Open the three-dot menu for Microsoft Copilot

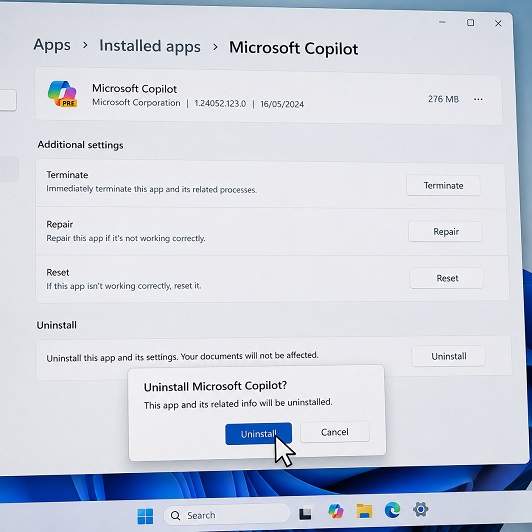pos(478,99)
